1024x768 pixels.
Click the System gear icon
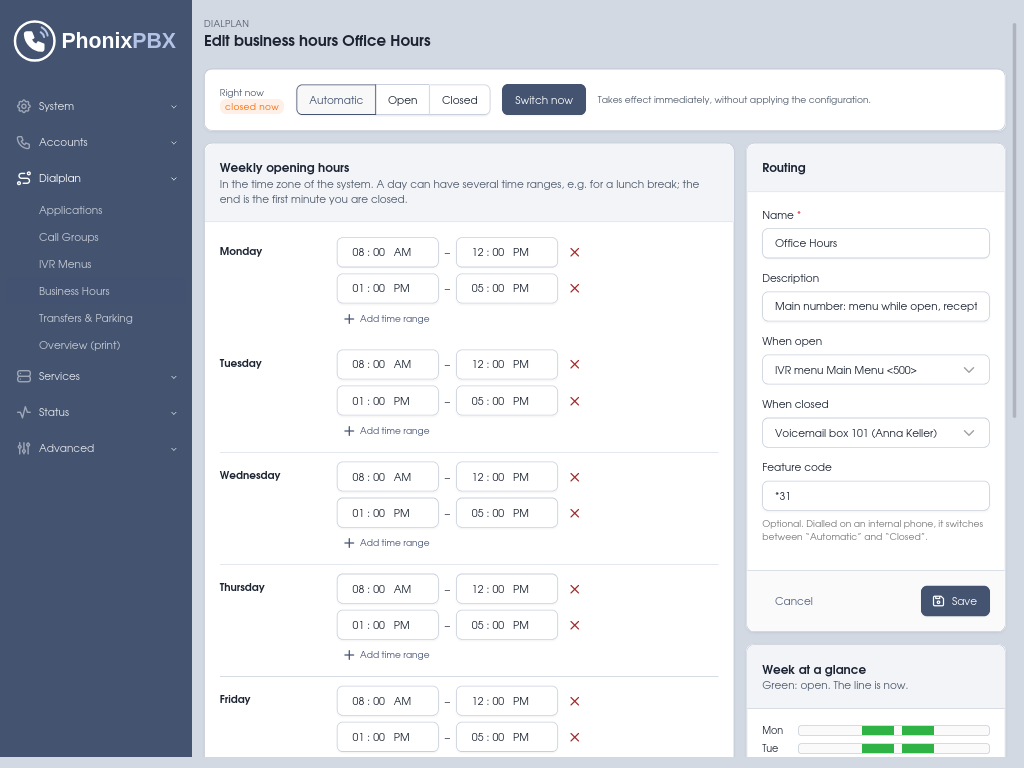coord(24,106)
